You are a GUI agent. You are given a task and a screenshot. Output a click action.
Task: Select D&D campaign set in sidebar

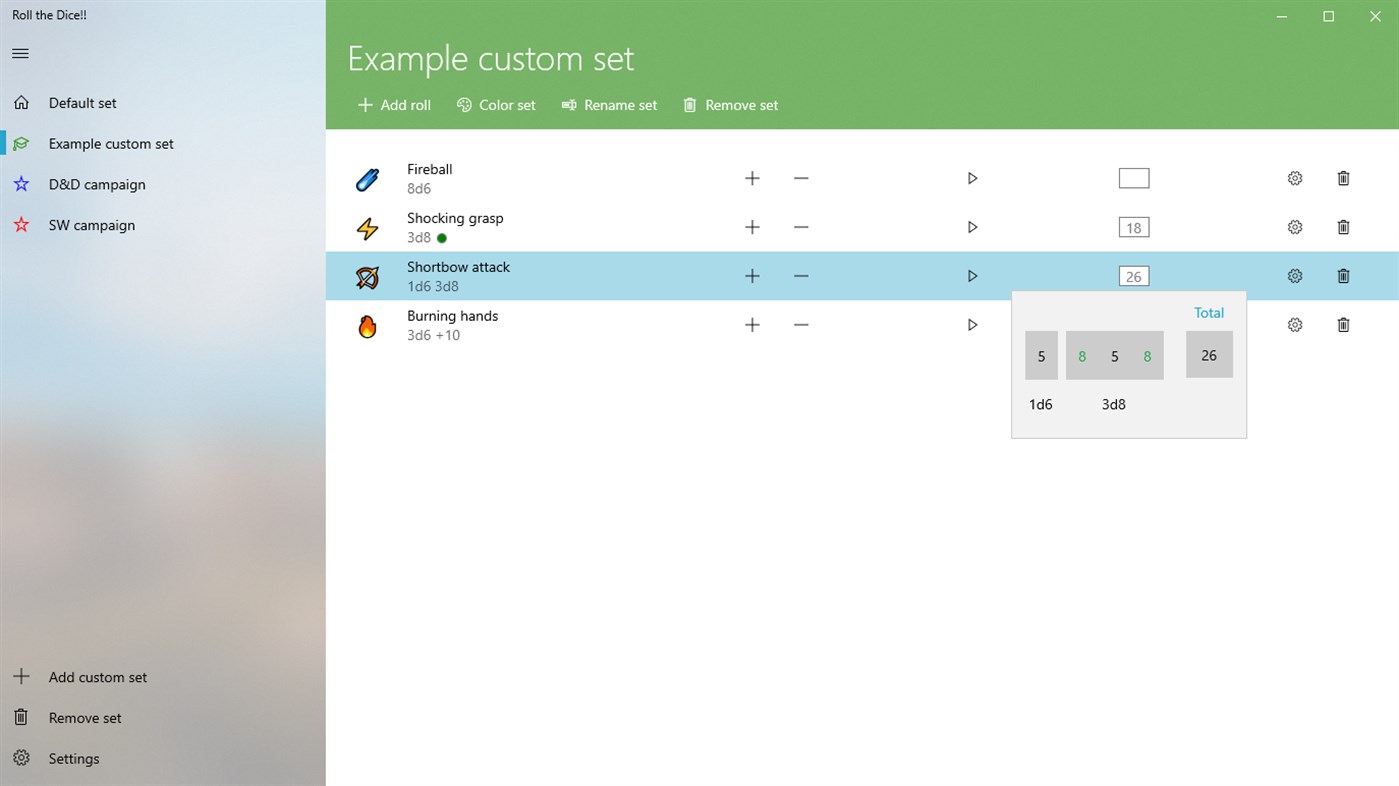pyautogui.click(x=97, y=185)
